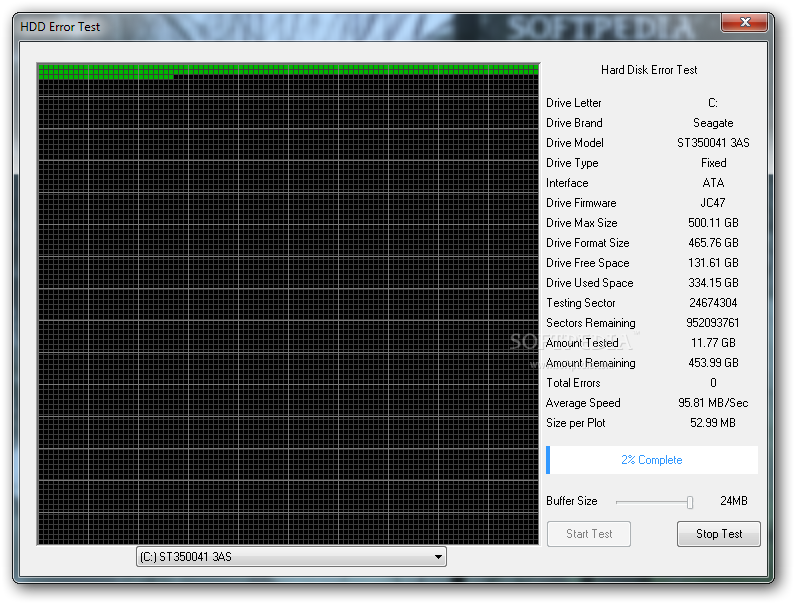Click the value 453.99 GB
Image resolution: width=795 pixels, height=604 pixels.
click(713, 363)
